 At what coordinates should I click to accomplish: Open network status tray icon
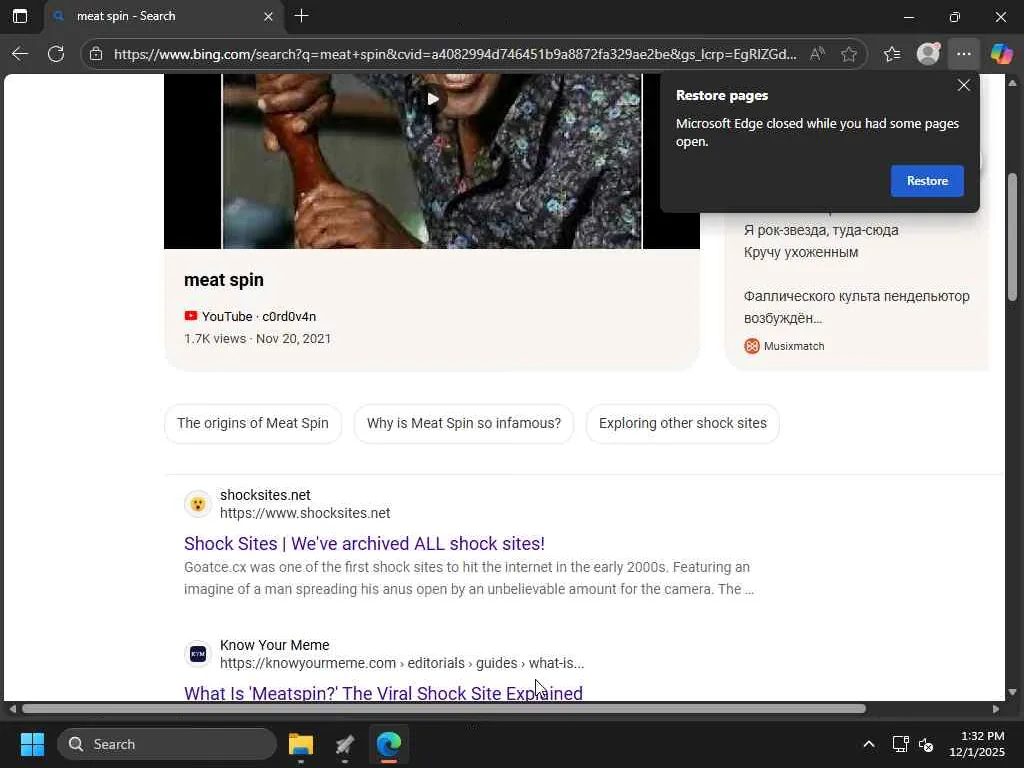(901, 744)
